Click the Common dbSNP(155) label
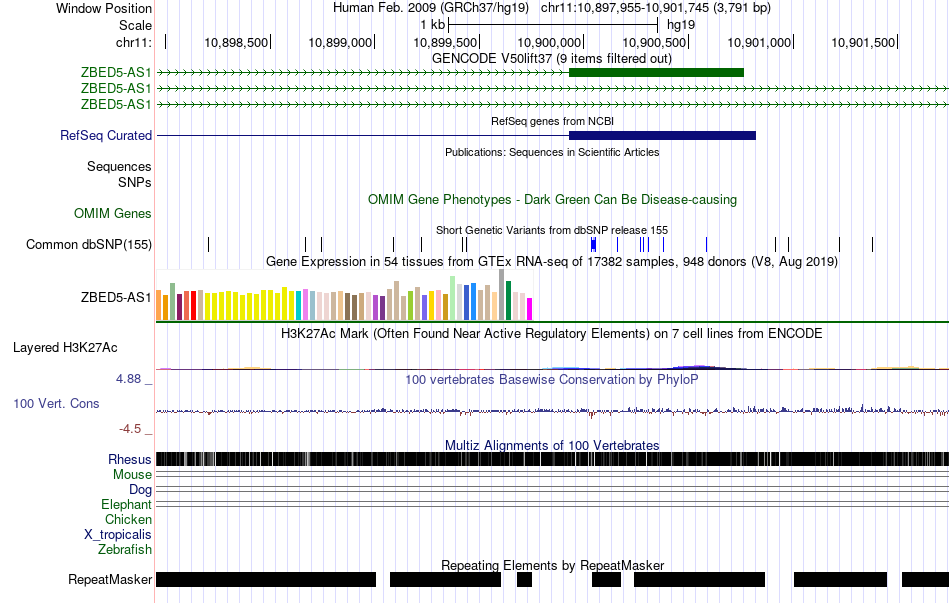The image size is (950, 603). click(89, 244)
